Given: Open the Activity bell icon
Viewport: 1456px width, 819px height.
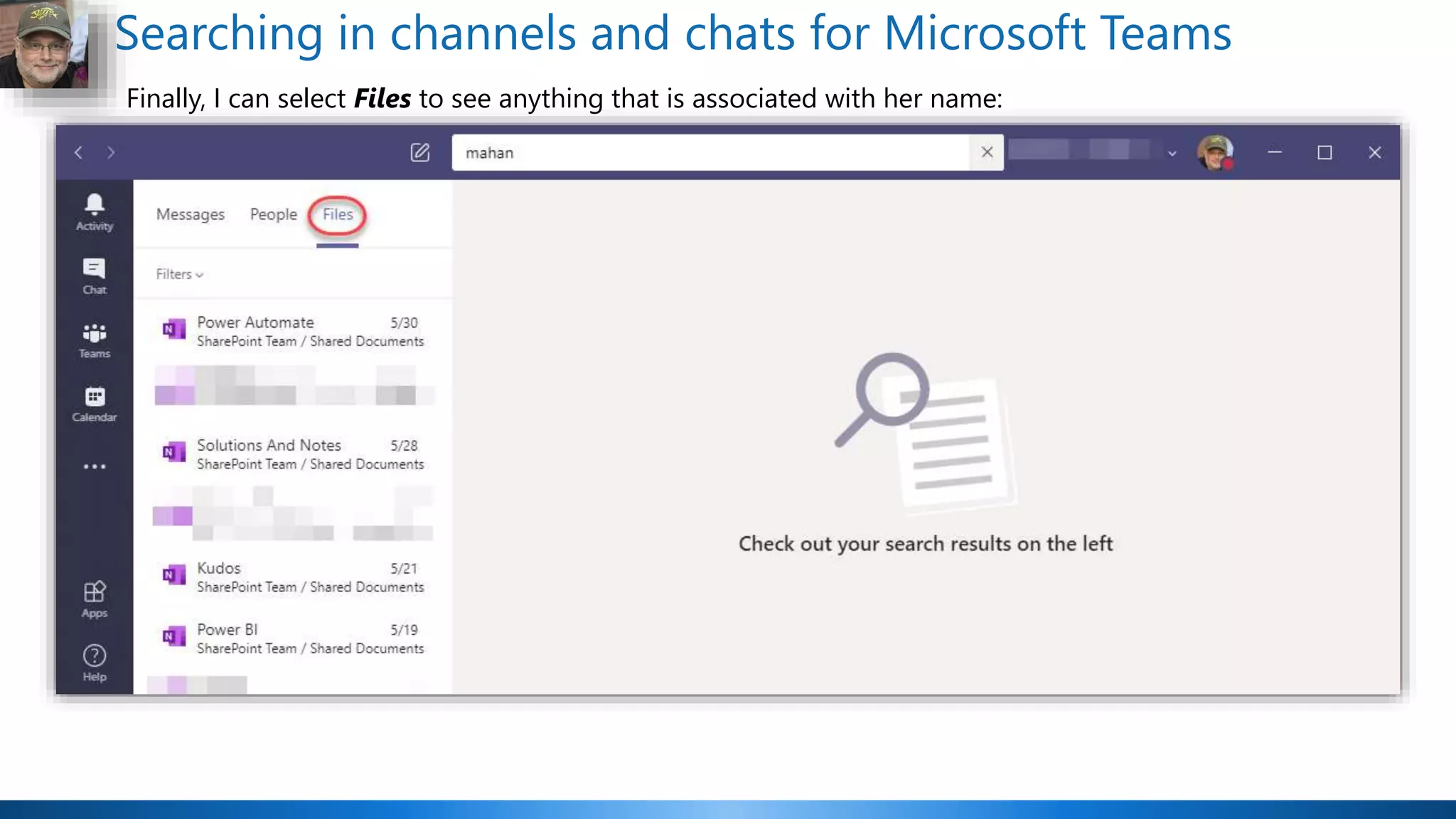Looking at the screenshot, I should pos(95,212).
